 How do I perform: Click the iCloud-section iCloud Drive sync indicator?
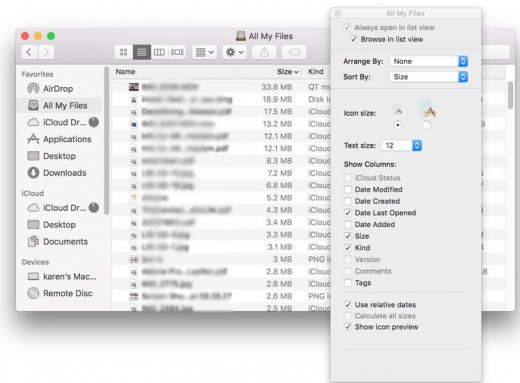[x=94, y=208]
